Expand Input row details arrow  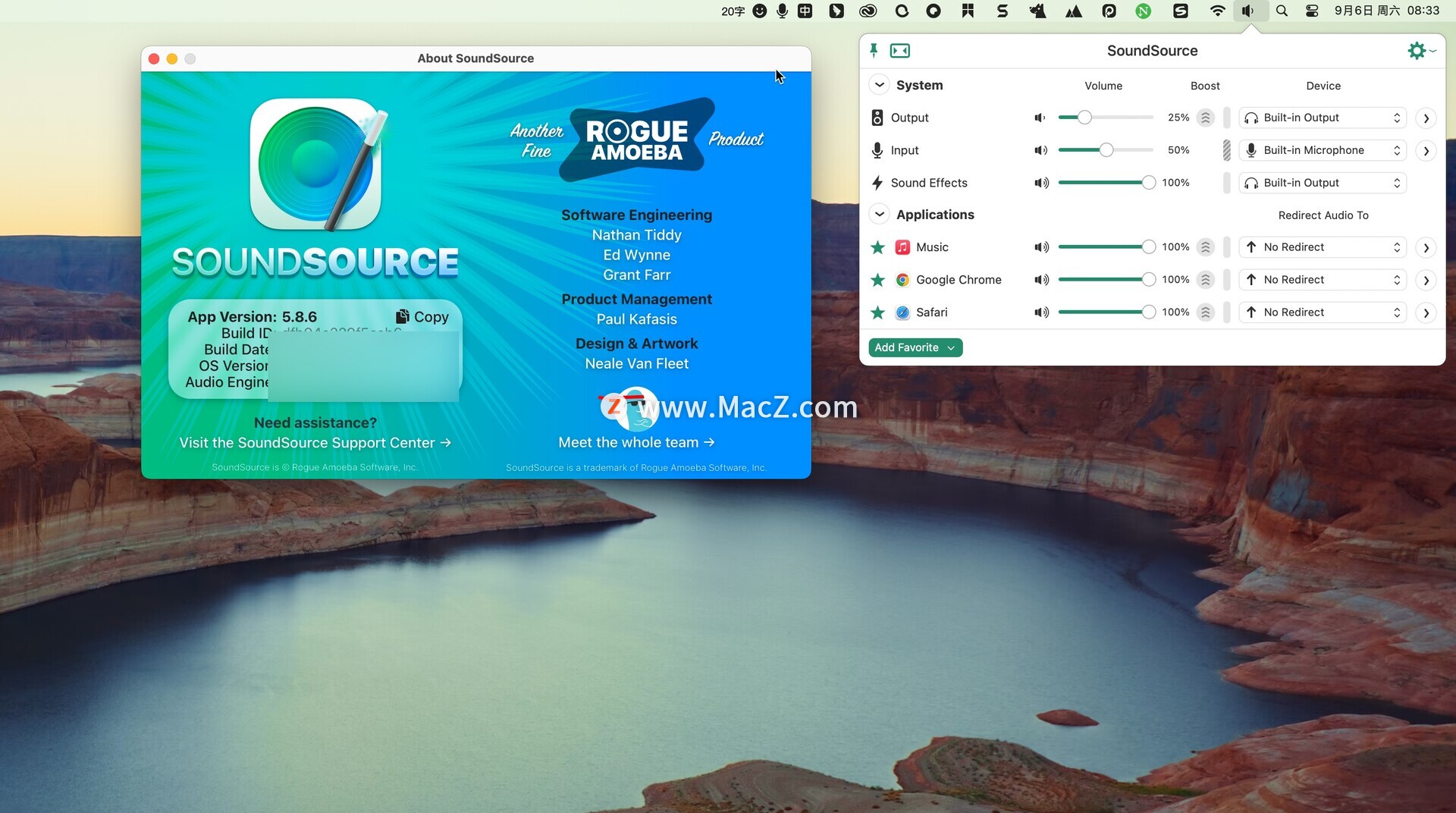coord(1426,151)
